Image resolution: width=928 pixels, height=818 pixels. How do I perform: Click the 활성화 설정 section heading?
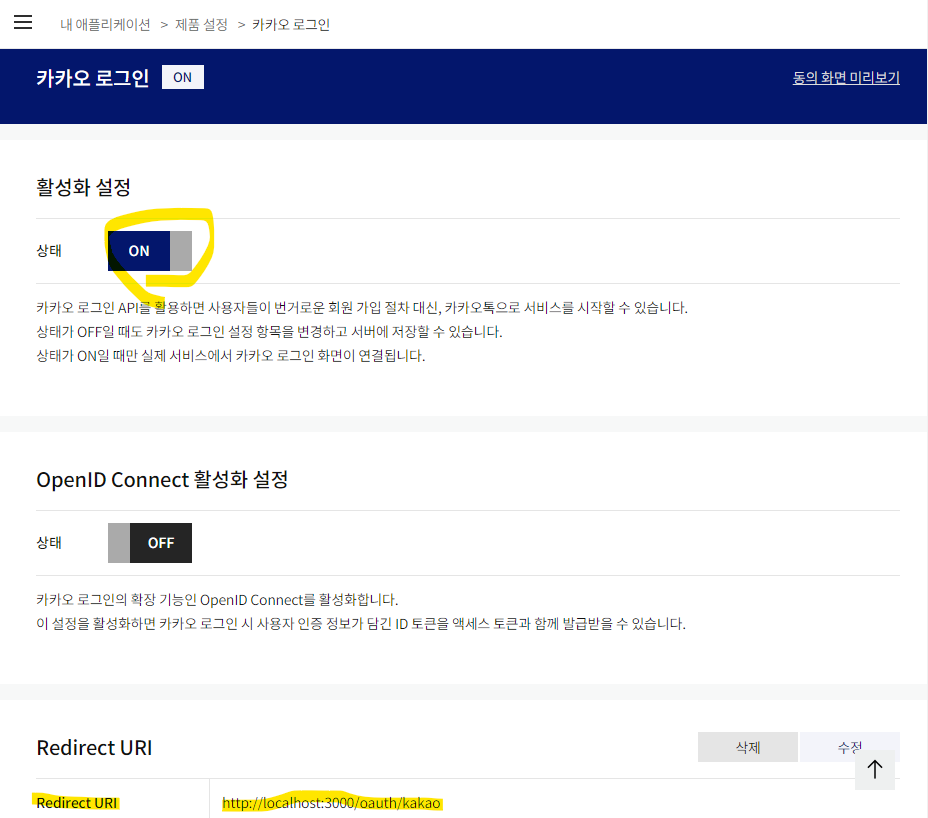click(x=83, y=187)
